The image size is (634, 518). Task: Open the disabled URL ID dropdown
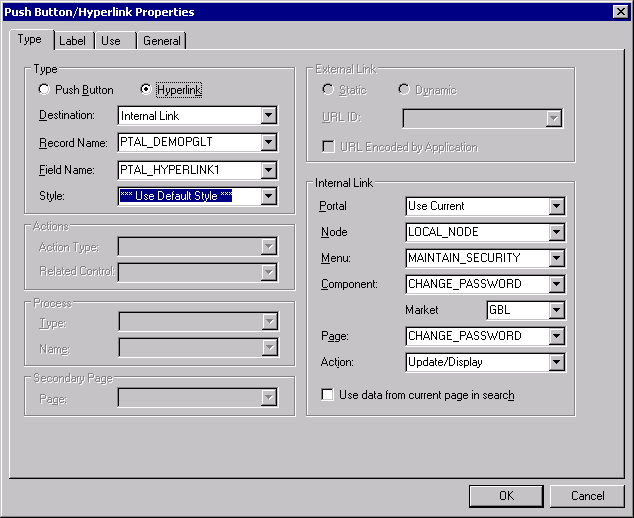tap(554, 118)
